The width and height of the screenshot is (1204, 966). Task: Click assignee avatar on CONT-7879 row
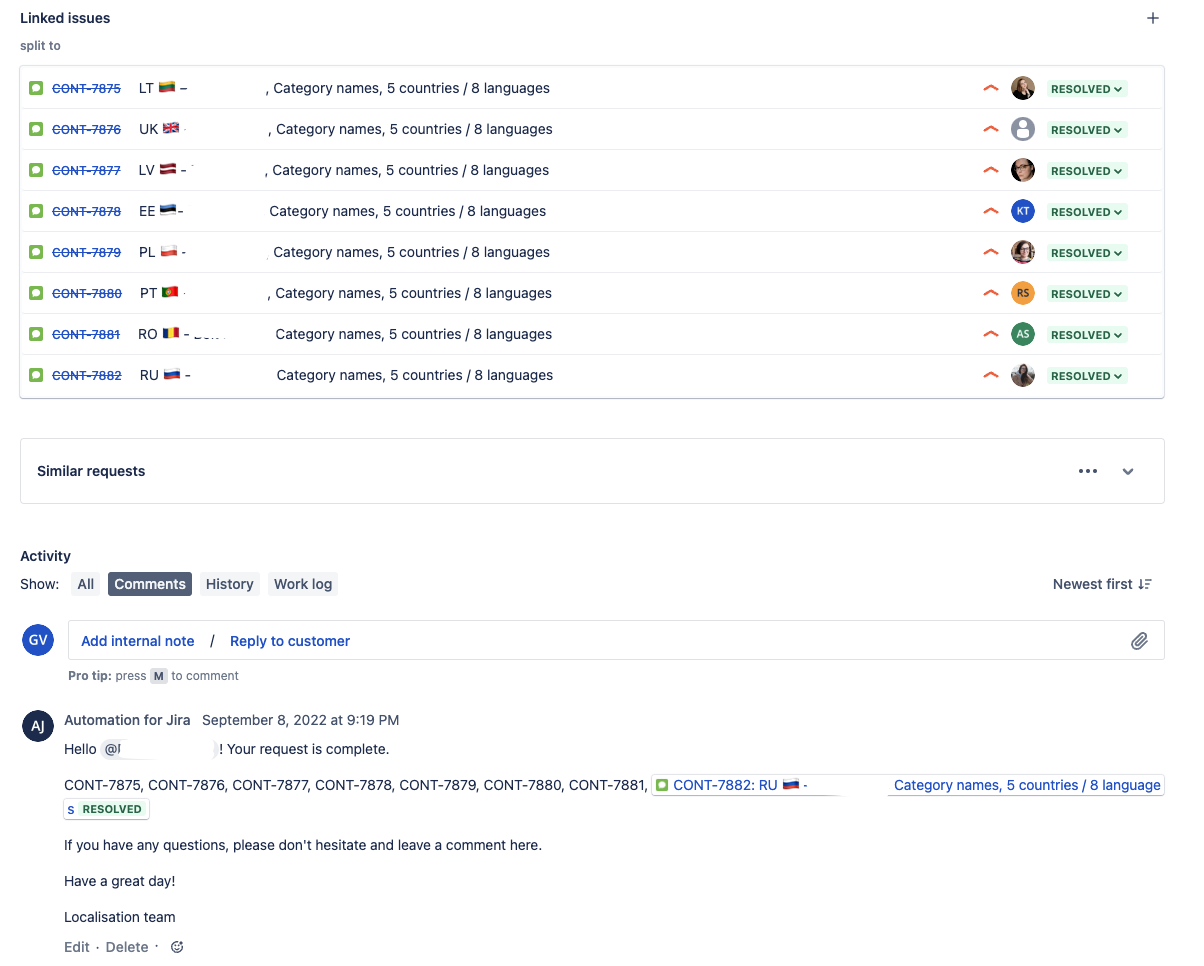tap(1022, 252)
